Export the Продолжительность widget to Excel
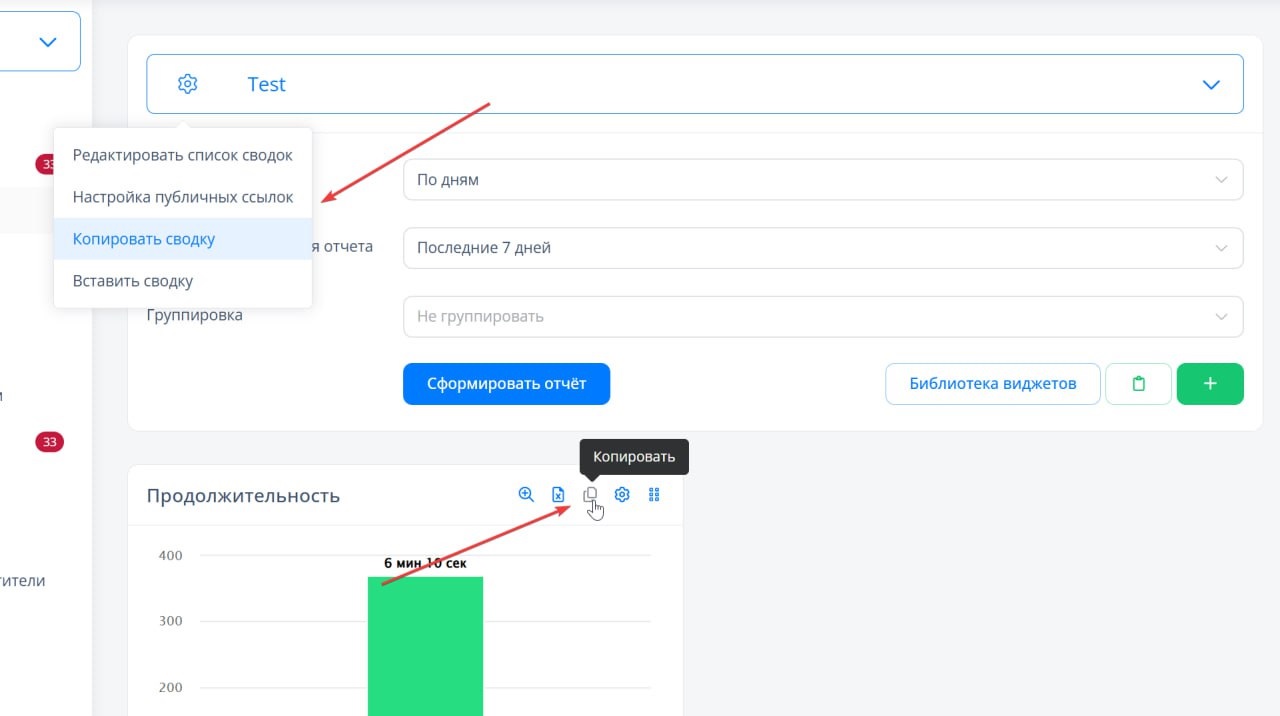 (558, 494)
